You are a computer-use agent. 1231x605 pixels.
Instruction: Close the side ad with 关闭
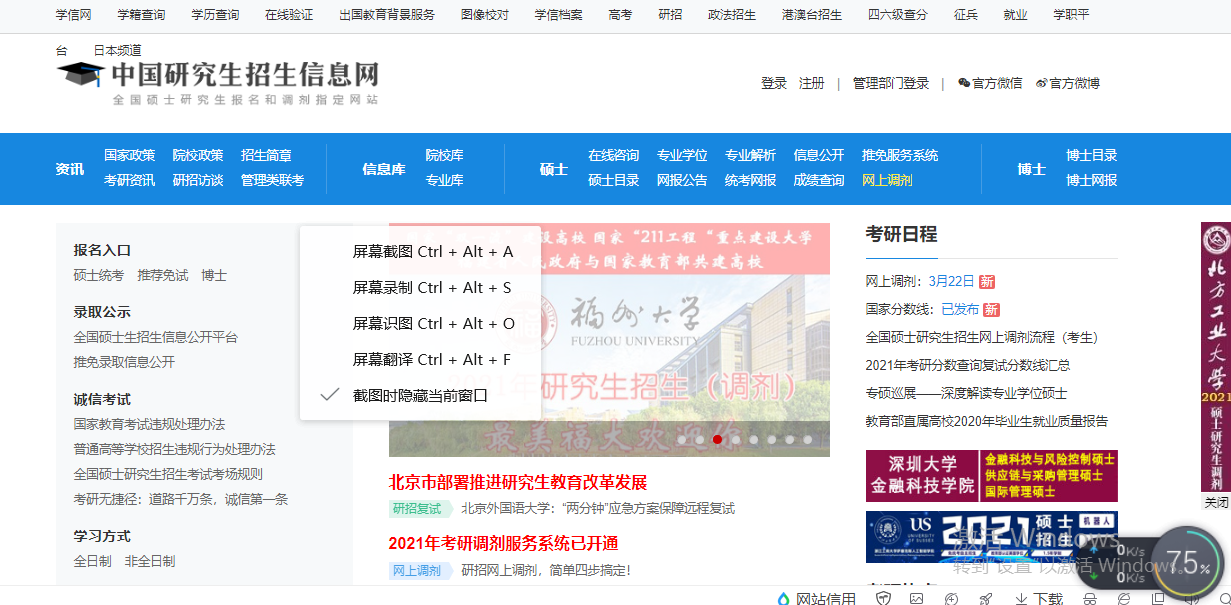(1216, 502)
